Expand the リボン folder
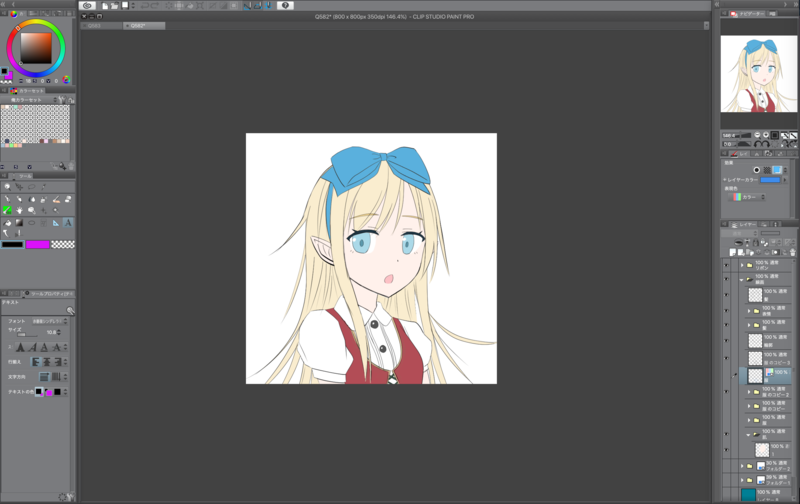This screenshot has height=504, width=800. (742, 265)
